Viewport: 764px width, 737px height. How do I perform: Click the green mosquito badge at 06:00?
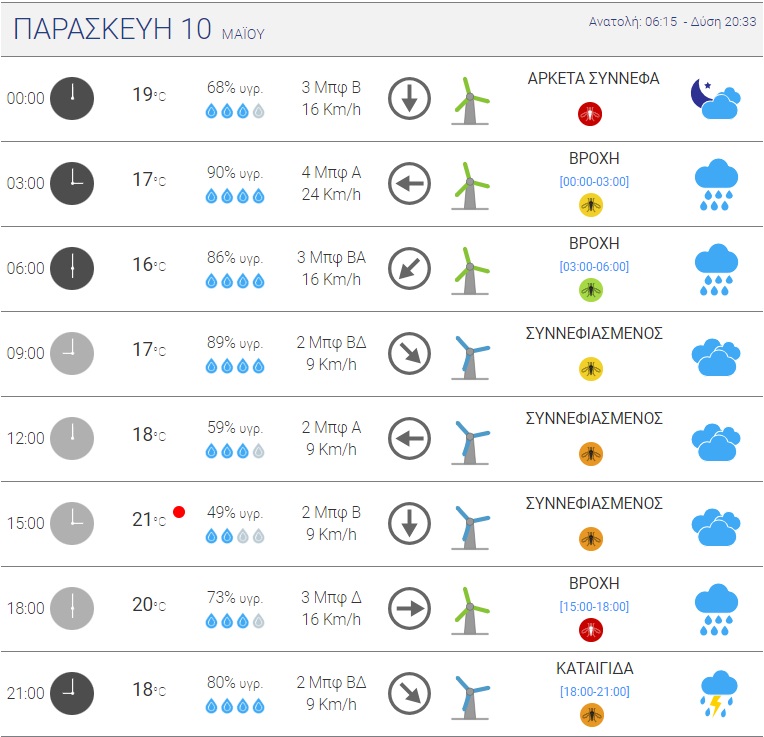coord(591,290)
